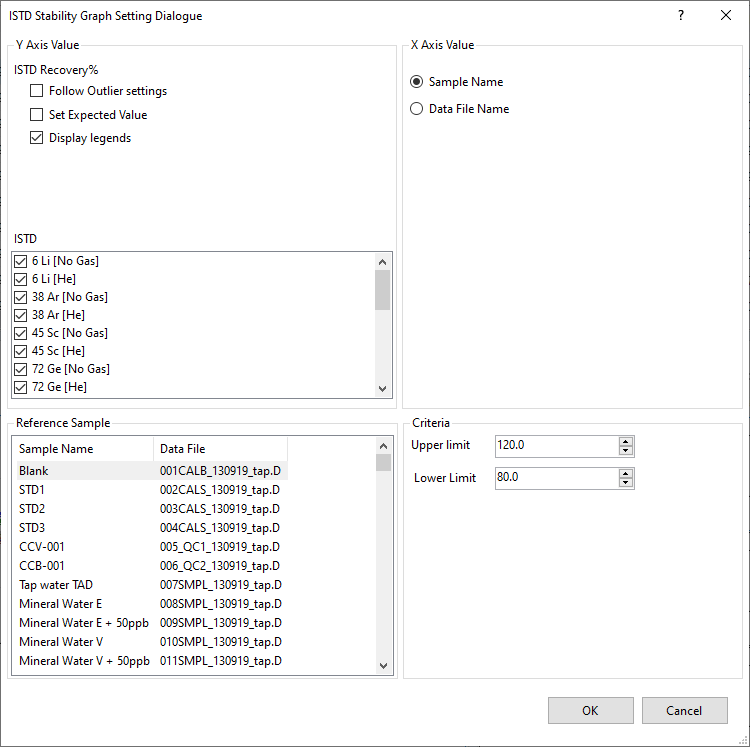
Task: Select STD2 in Reference Sample list
Action: tap(152, 509)
